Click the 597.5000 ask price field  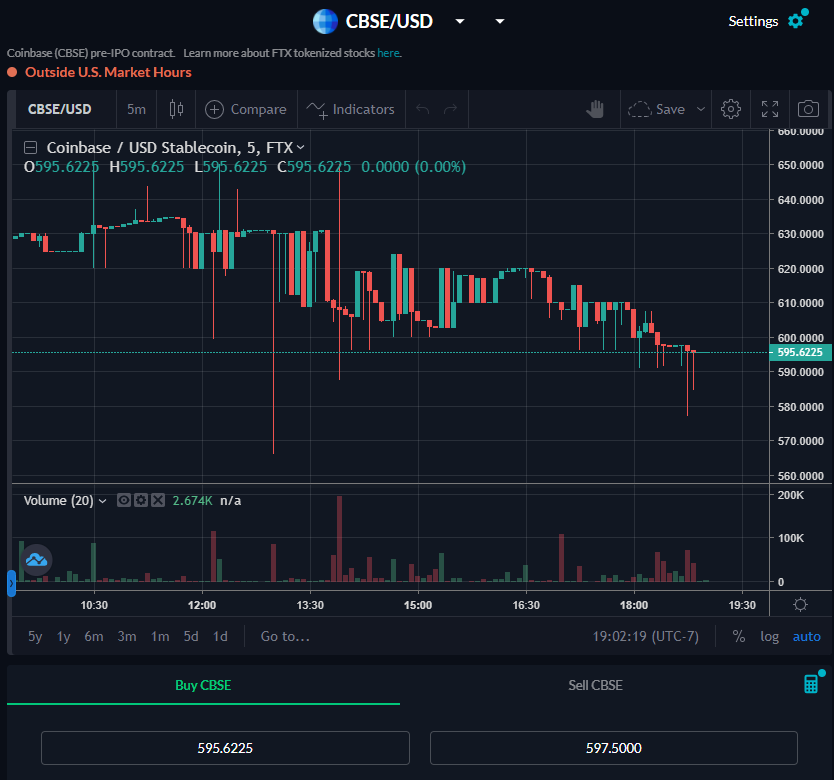tap(613, 748)
